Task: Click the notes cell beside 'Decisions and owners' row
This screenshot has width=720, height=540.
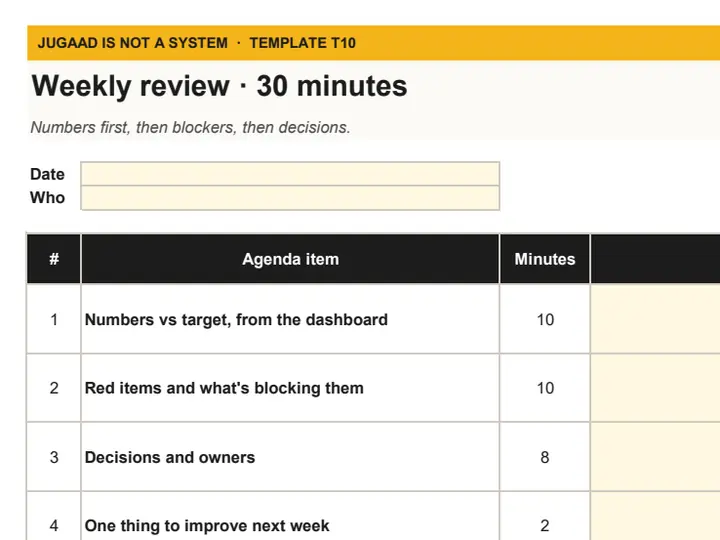Action: [x=655, y=457]
